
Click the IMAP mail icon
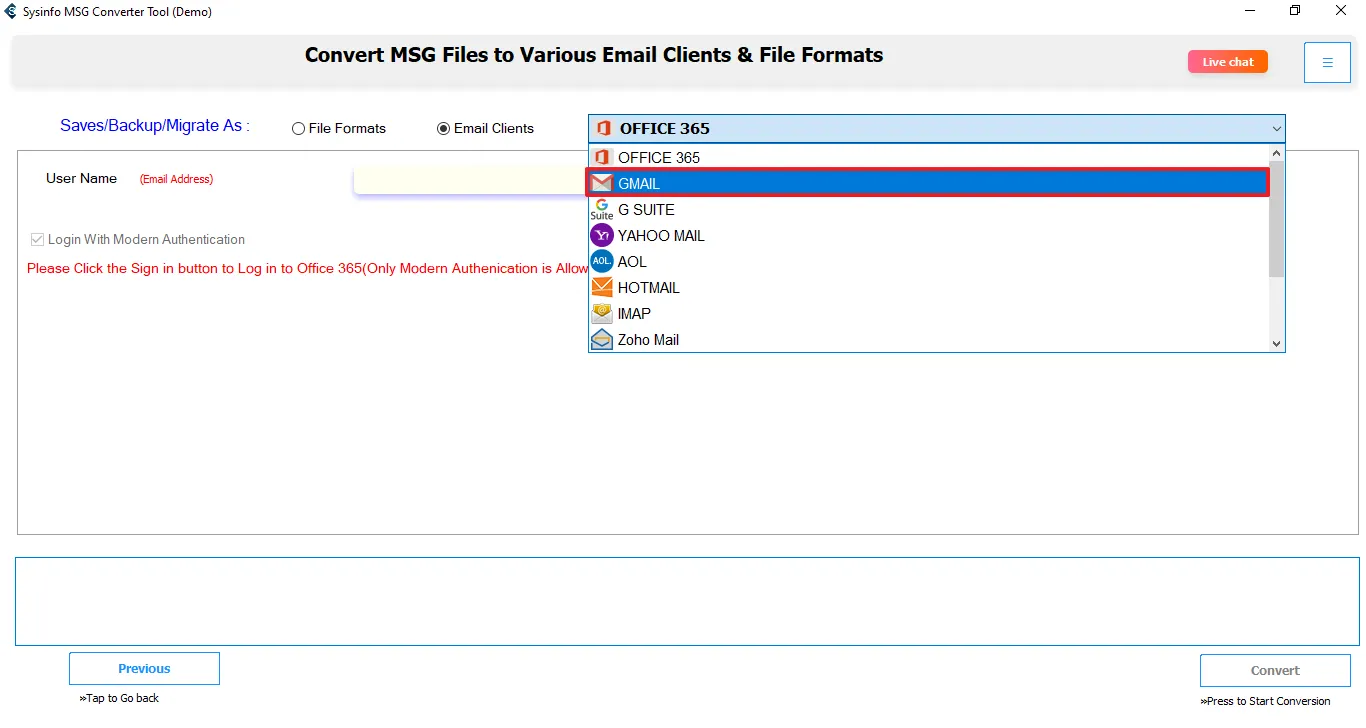tap(602, 314)
